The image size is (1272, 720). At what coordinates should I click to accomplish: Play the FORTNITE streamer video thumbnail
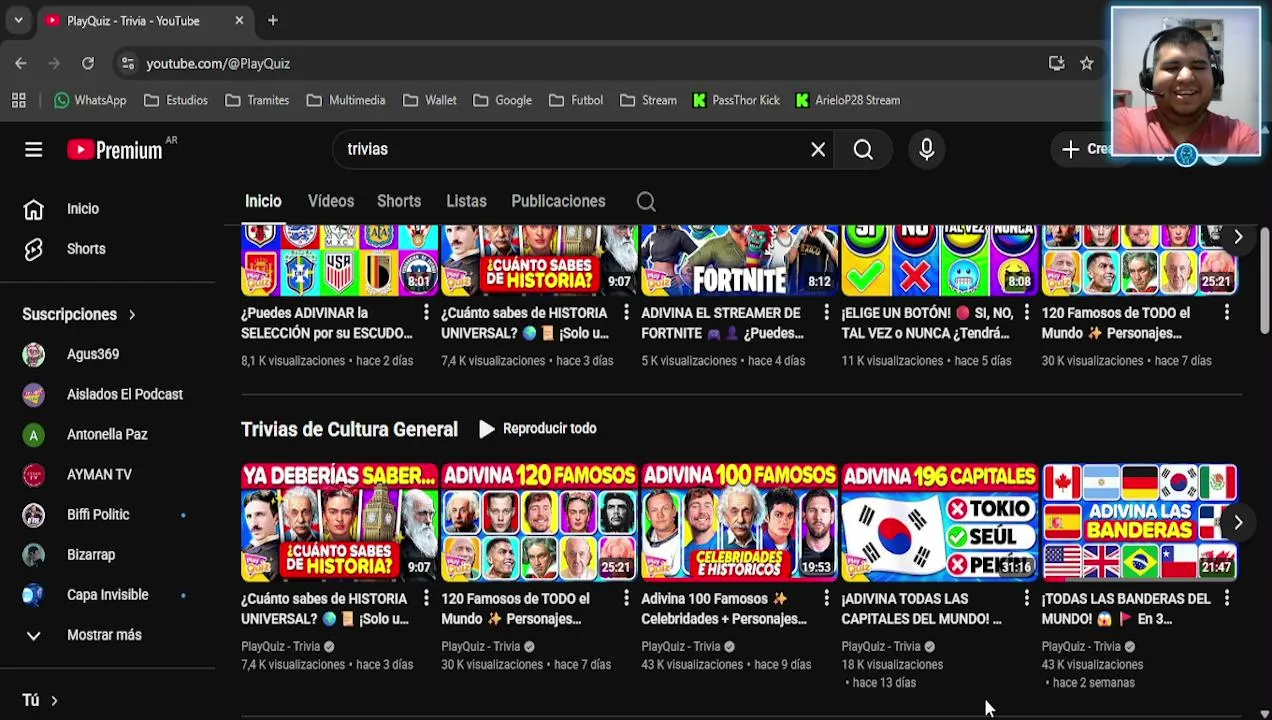[739, 260]
